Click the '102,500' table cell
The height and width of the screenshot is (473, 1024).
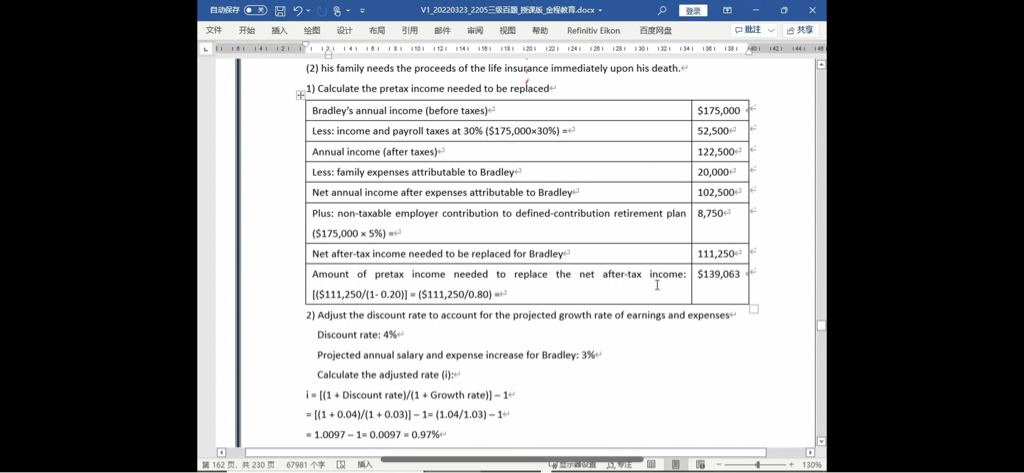click(x=720, y=193)
